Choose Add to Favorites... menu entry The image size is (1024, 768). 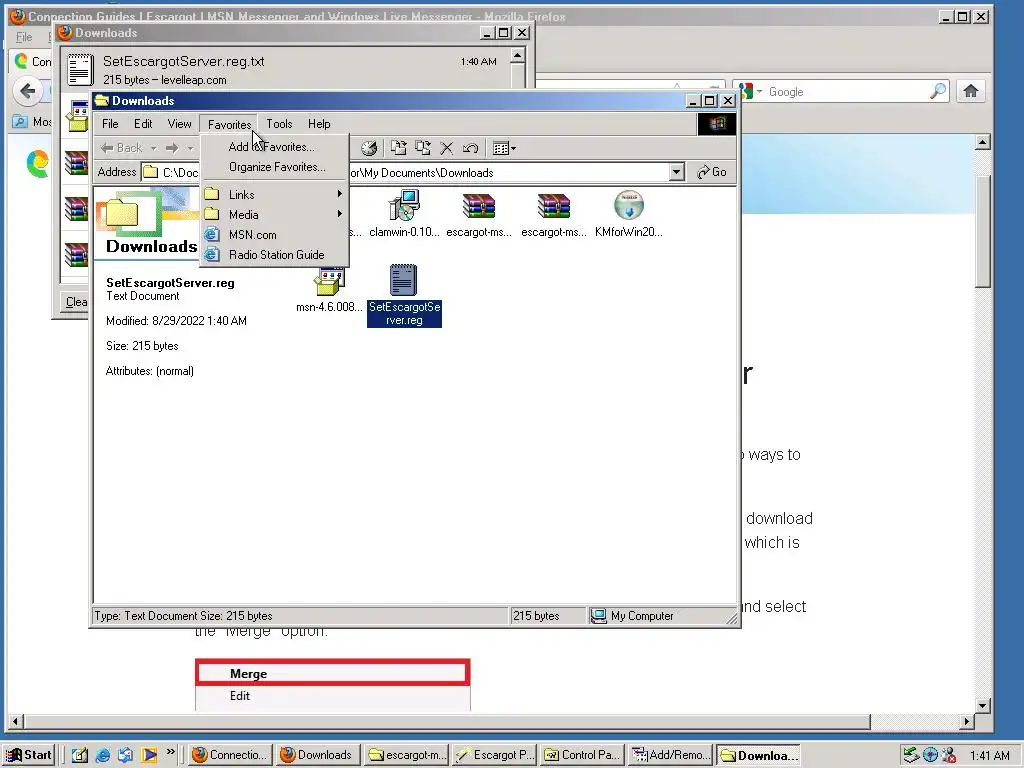click(x=274, y=147)
